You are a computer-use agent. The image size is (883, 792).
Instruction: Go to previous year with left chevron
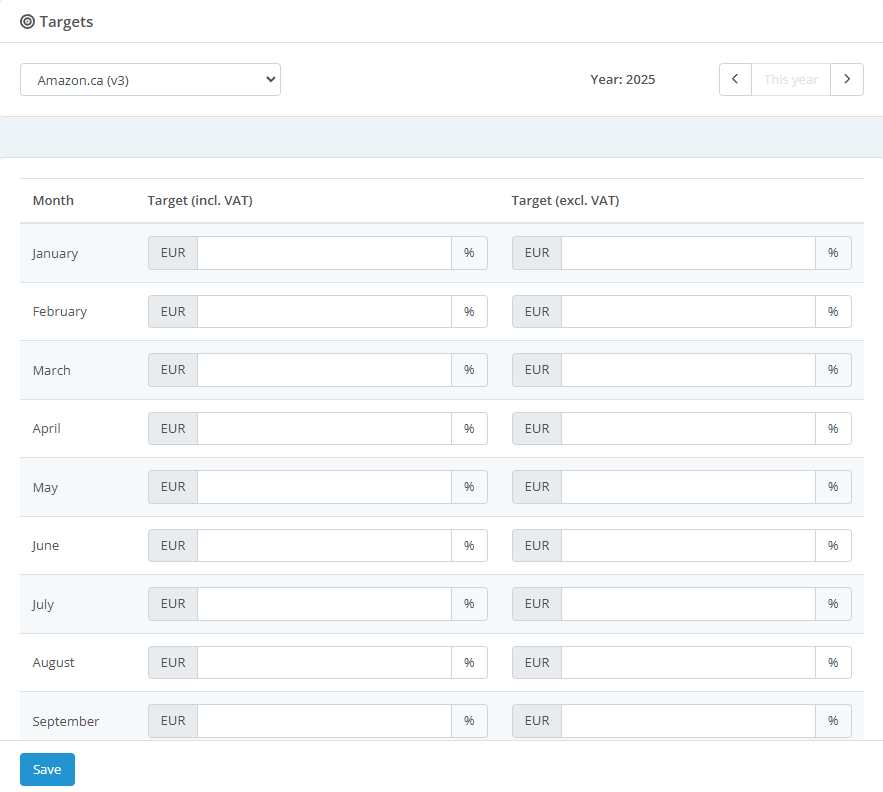[x=735, y=79]
